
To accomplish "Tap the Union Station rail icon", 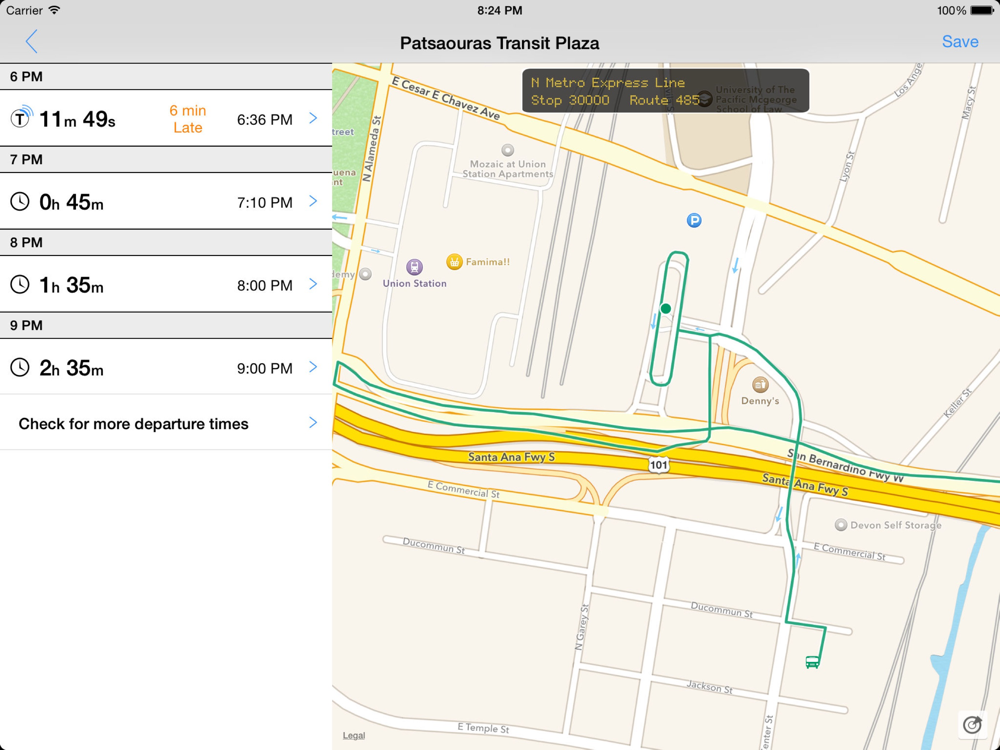I will point(415,267).
